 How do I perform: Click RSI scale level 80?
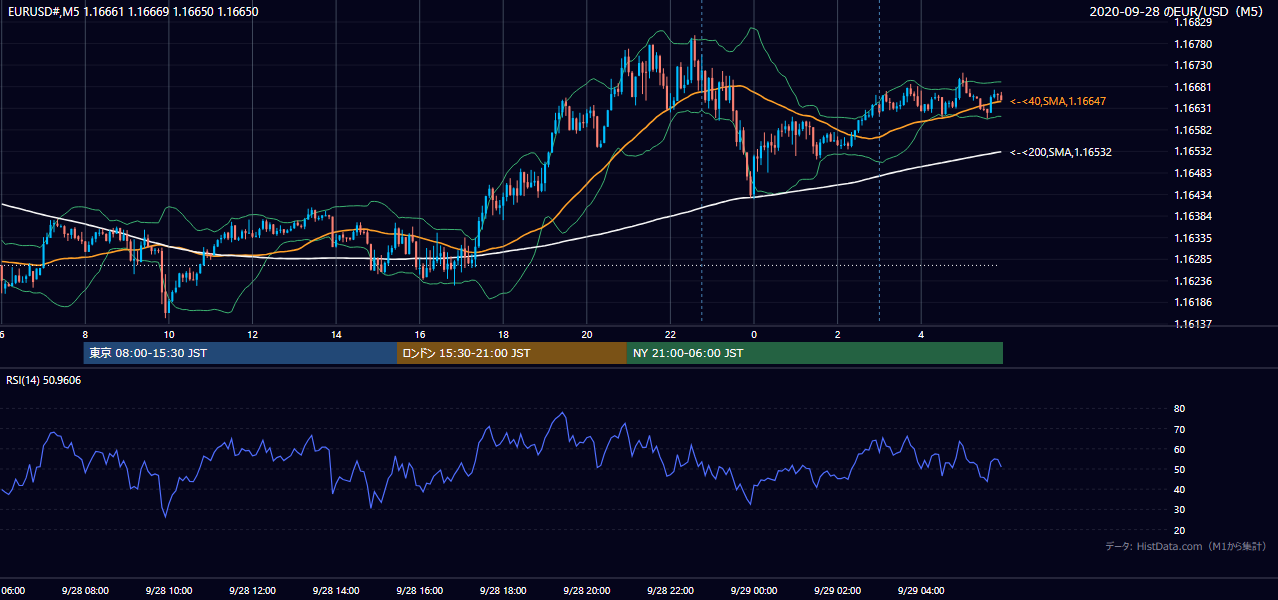1179,409
